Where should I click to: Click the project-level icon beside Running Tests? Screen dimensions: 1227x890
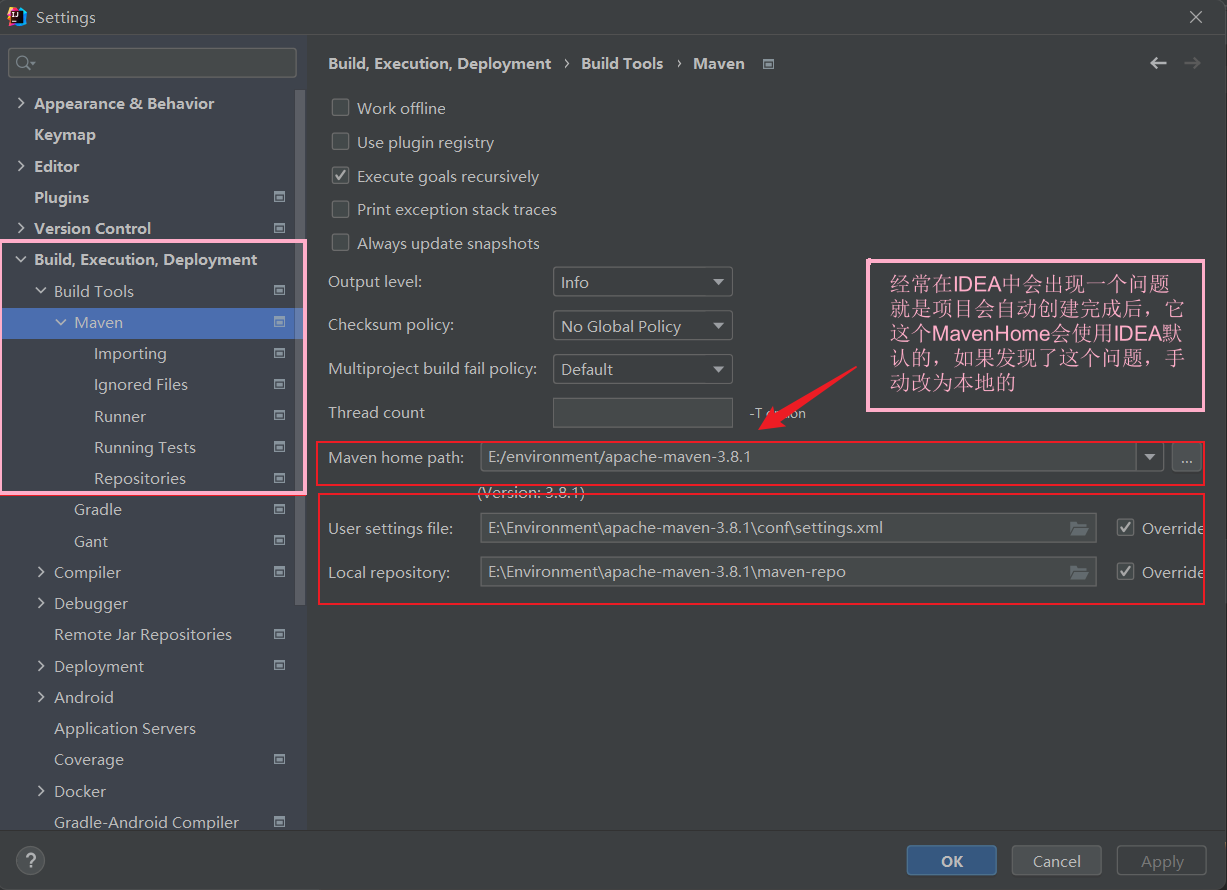point(280,447)
